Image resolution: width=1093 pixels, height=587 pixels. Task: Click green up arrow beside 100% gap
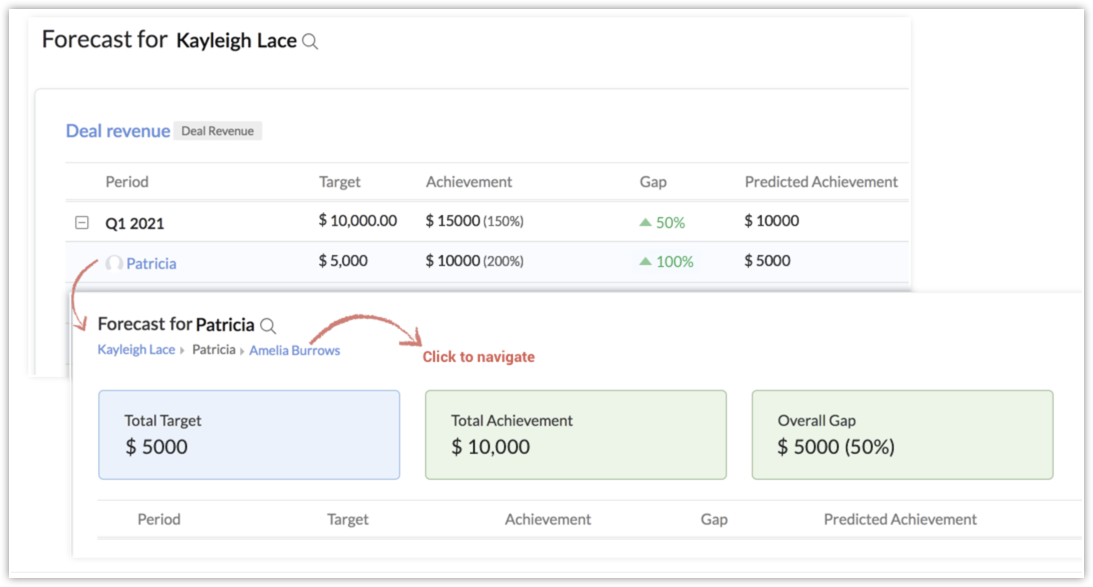645,262
